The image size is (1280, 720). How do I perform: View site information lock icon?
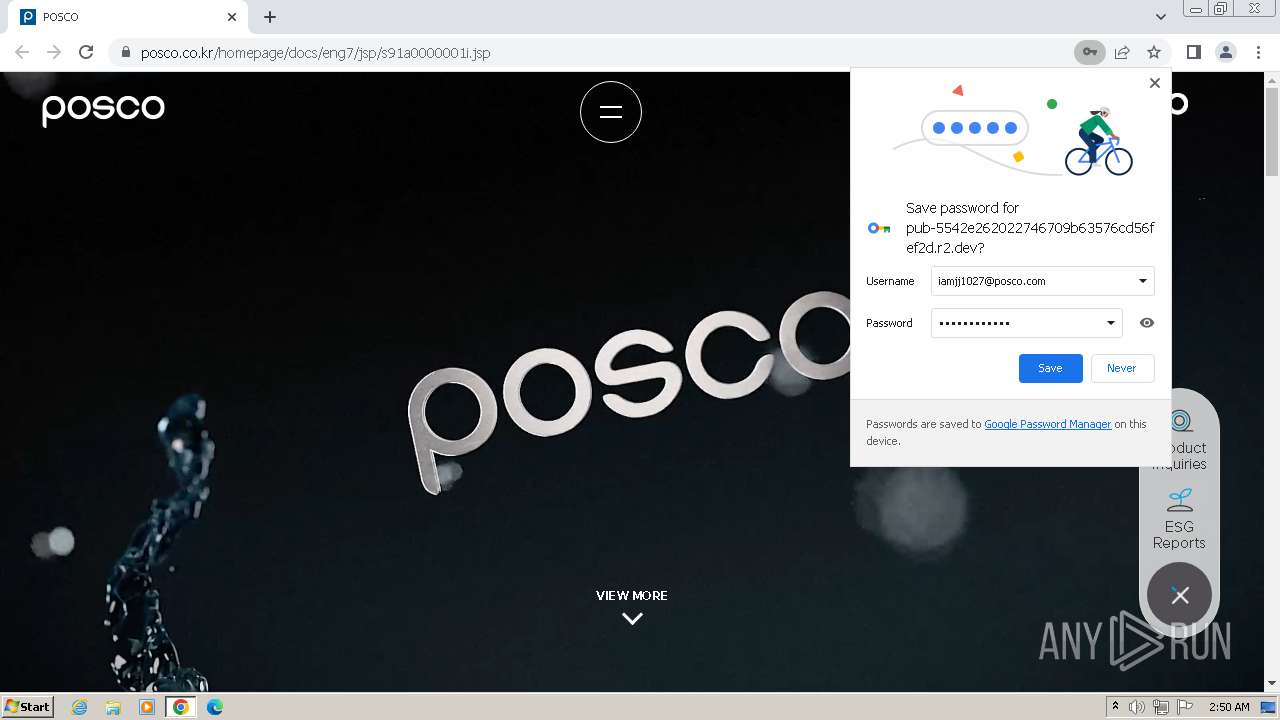point(125,53)
